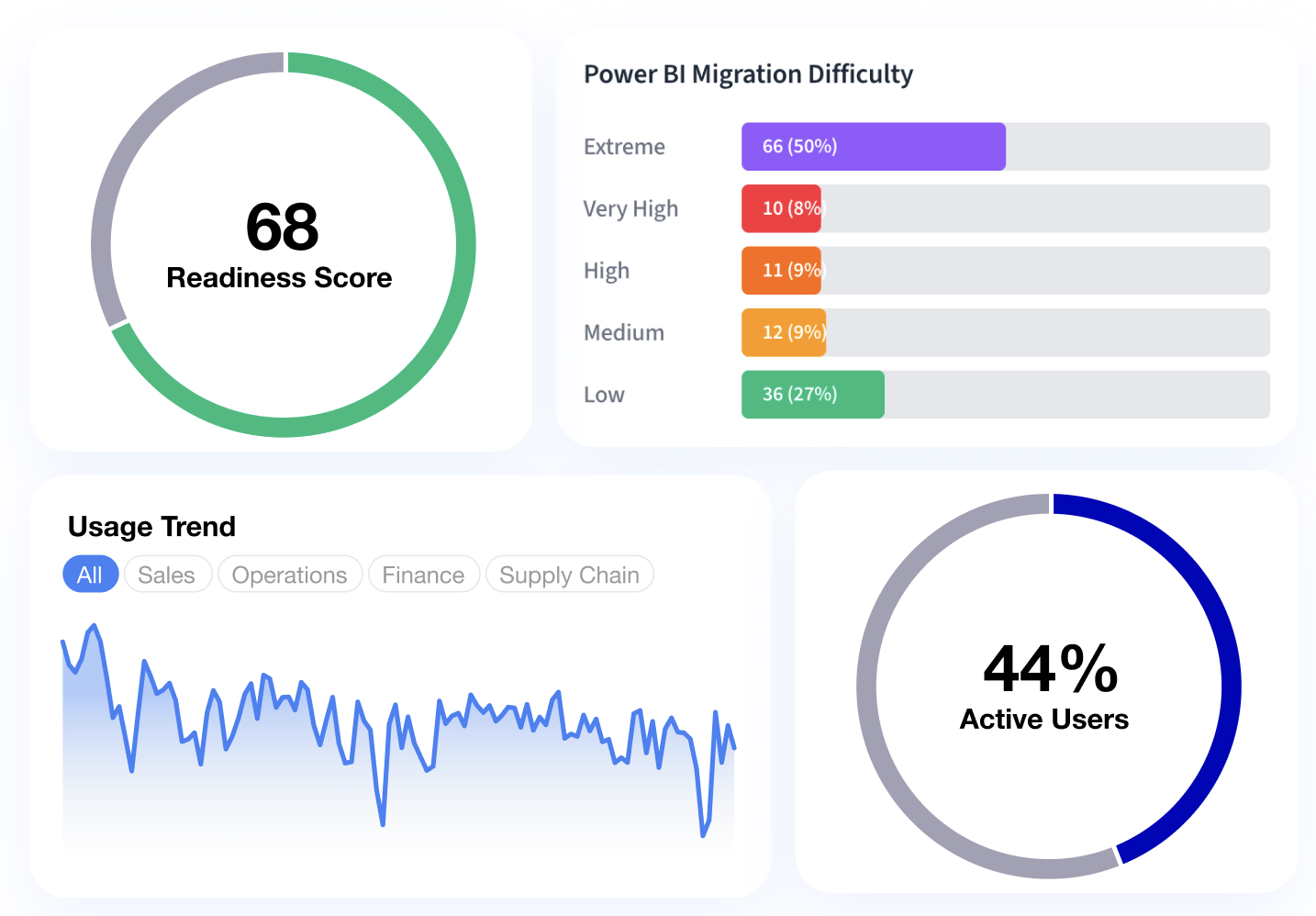Click the Readiness Score label
Image resolution: width=1316 pixels, height=916 pixels.
click(x=279, y=278)
